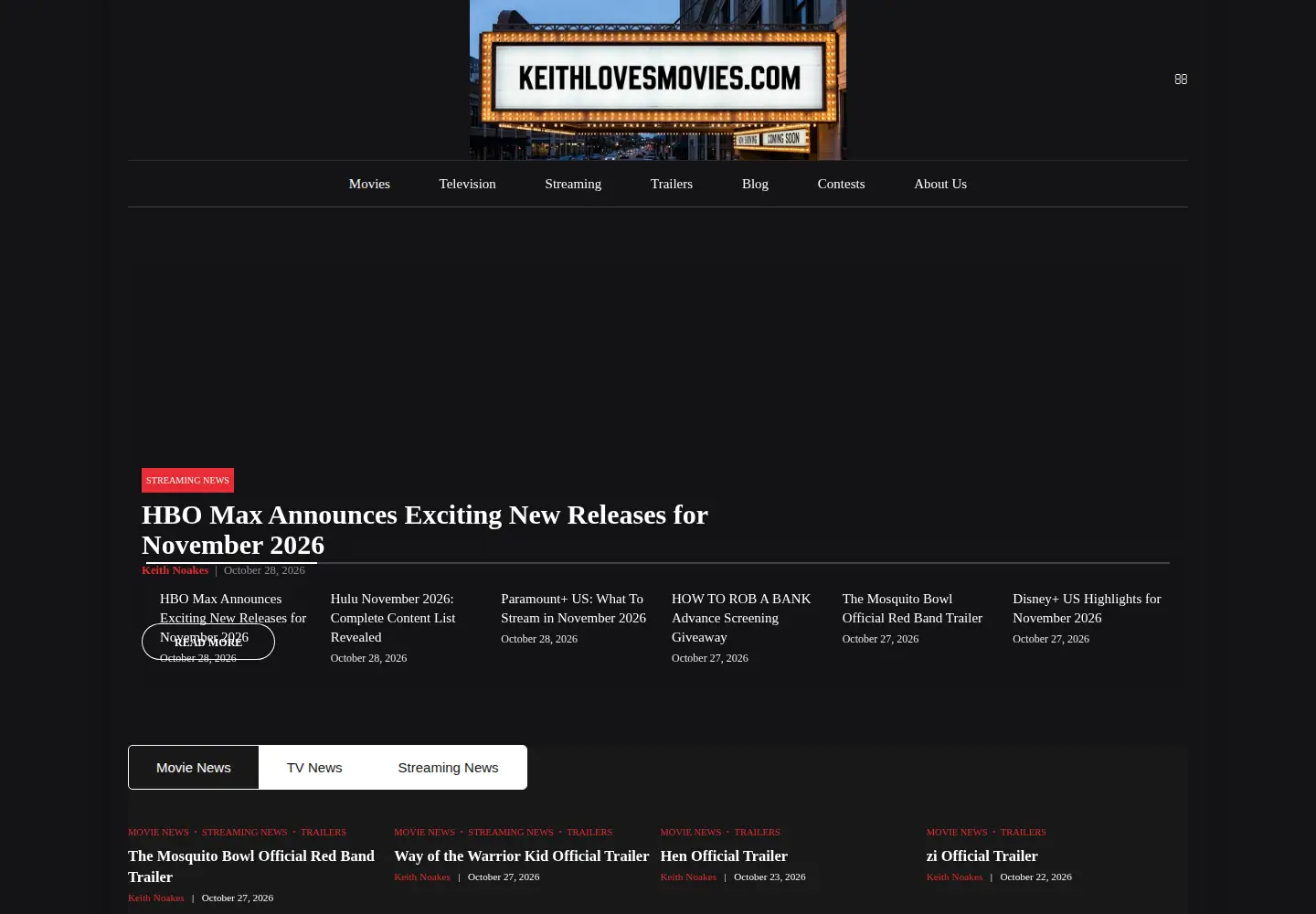Open the Television menu item
Viewport: 1316px width, 914px height.
(x=467, y=184)
